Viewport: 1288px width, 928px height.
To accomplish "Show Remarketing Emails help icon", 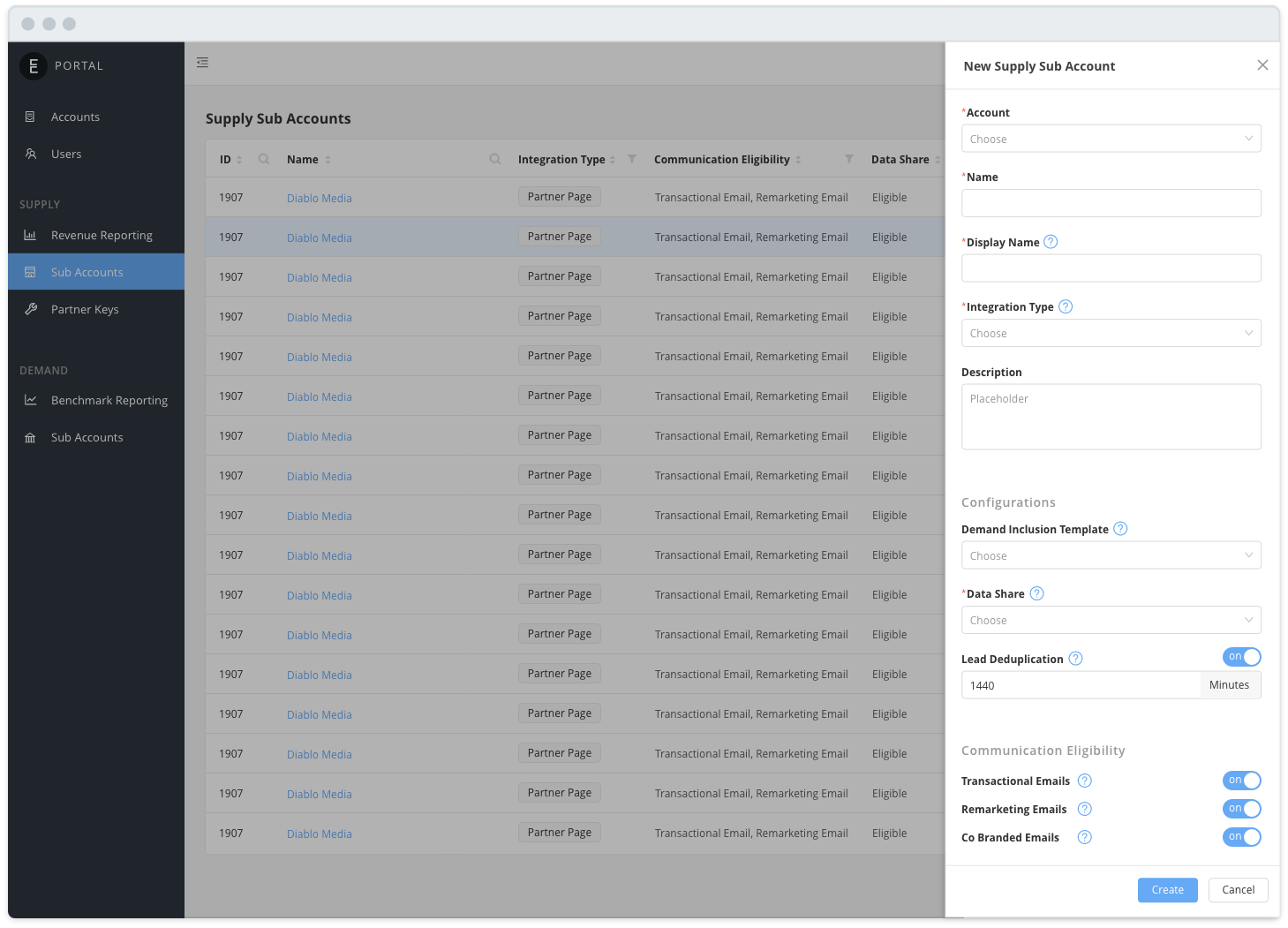I will click(x=1085, y=809).
